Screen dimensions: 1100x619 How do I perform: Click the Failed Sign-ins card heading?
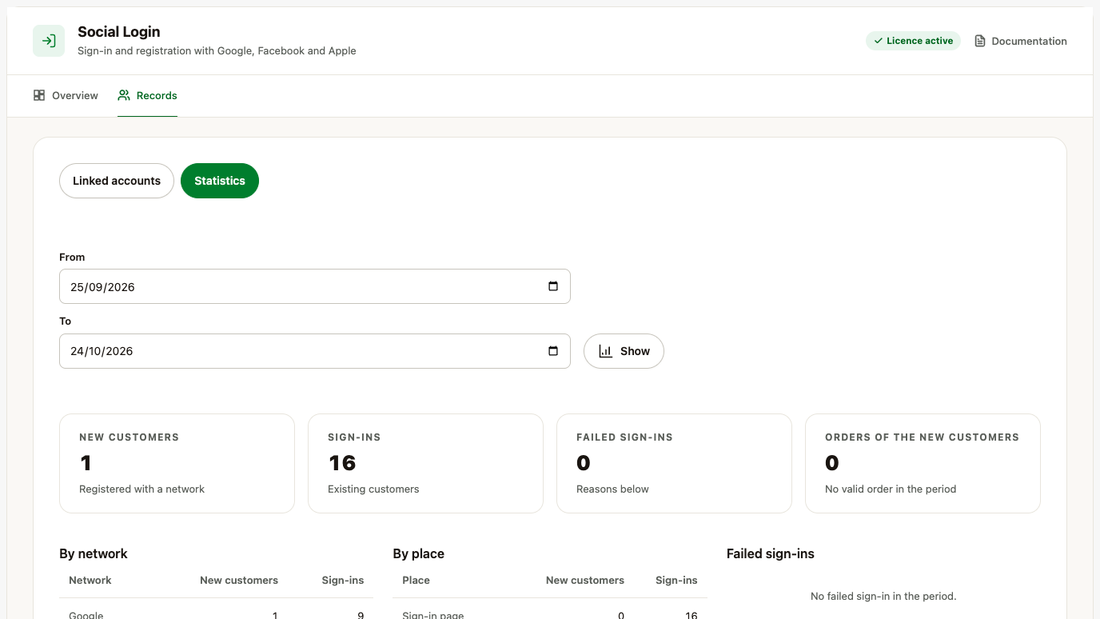click(x=624, y=437)
